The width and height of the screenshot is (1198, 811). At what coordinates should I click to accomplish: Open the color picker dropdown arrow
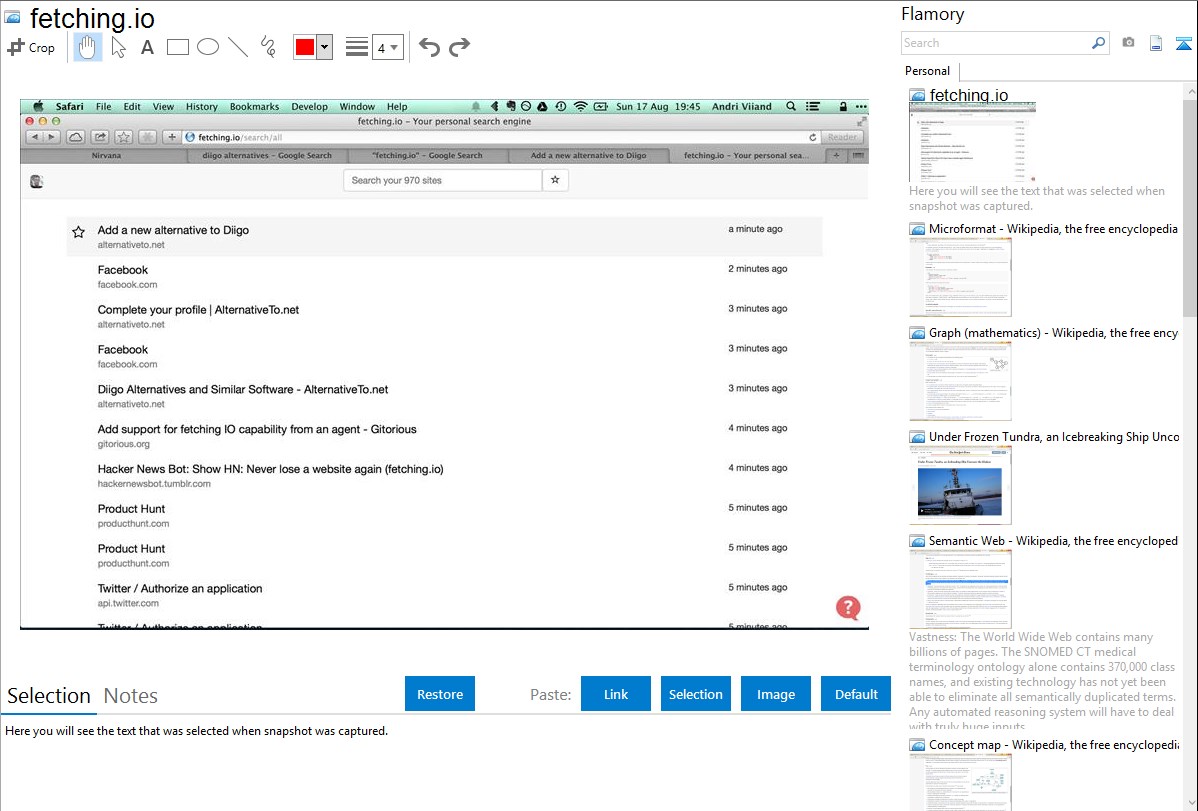[325, 47]
